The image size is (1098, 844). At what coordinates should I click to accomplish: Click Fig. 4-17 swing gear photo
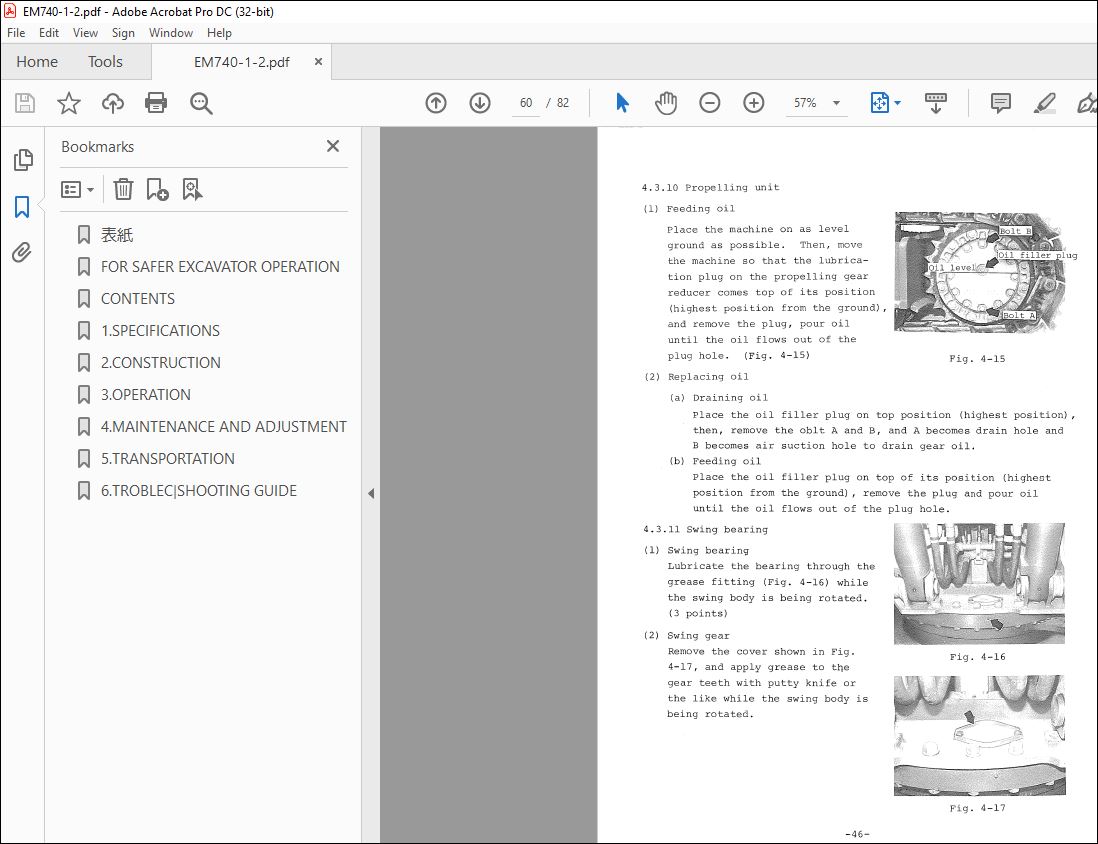tap(979, 735)
